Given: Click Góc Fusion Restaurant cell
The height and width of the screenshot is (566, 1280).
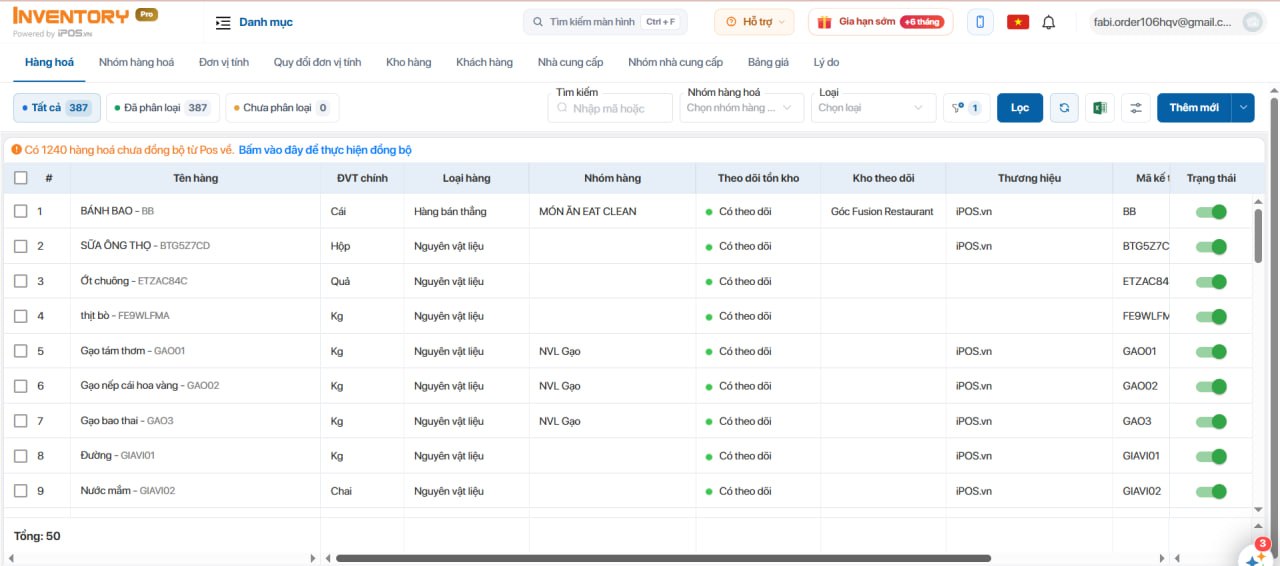Looking at the screenshot, I should coord(882,211).
